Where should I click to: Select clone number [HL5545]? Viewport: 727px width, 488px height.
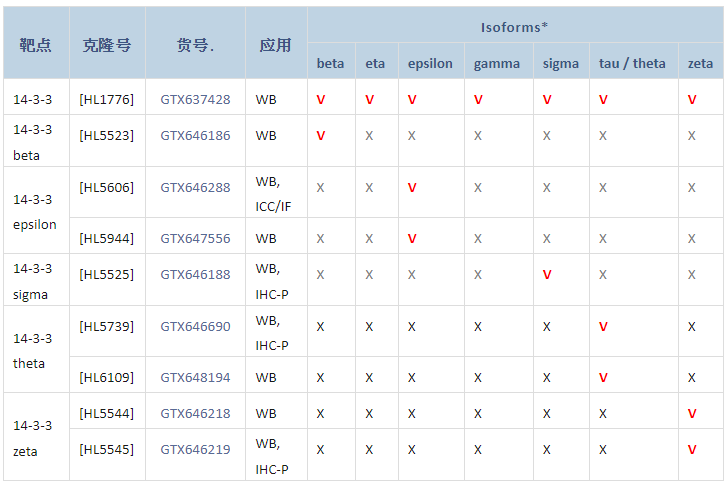(107, 450)
